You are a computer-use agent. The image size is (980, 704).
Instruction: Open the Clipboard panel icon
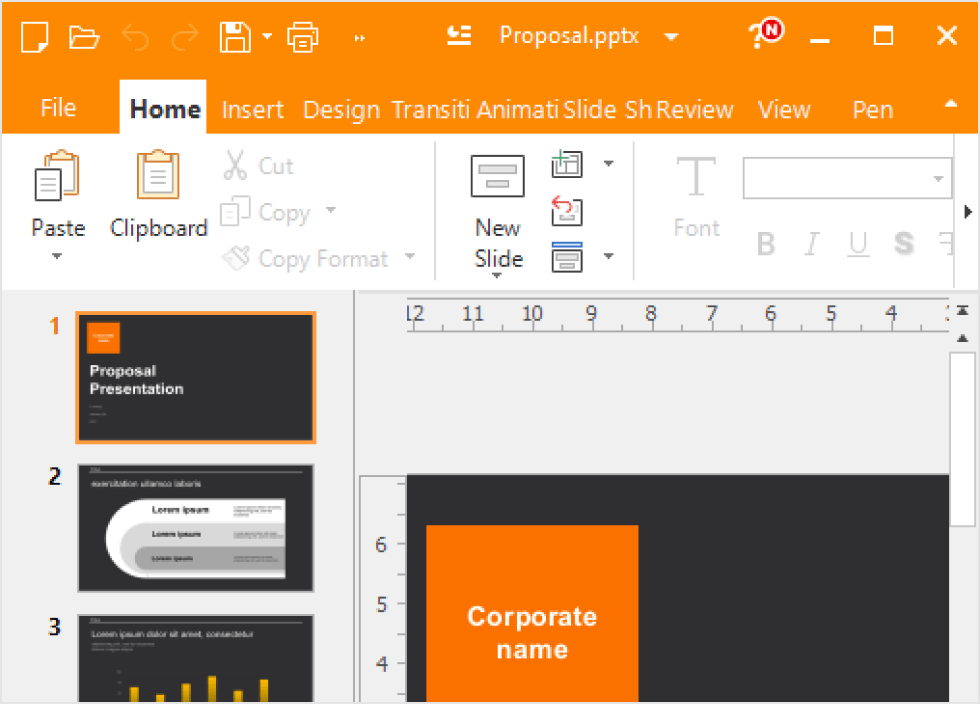(x=158, y=177)
